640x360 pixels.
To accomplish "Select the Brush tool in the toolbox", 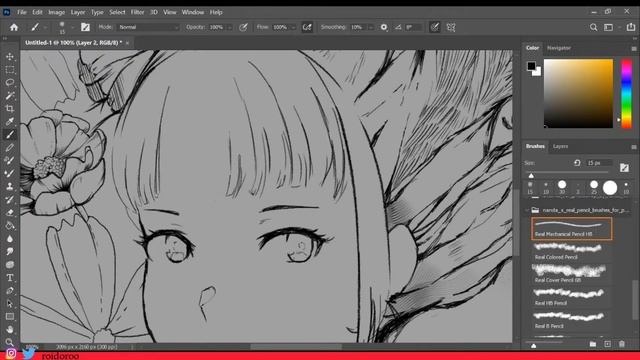I will pos(10,134).
